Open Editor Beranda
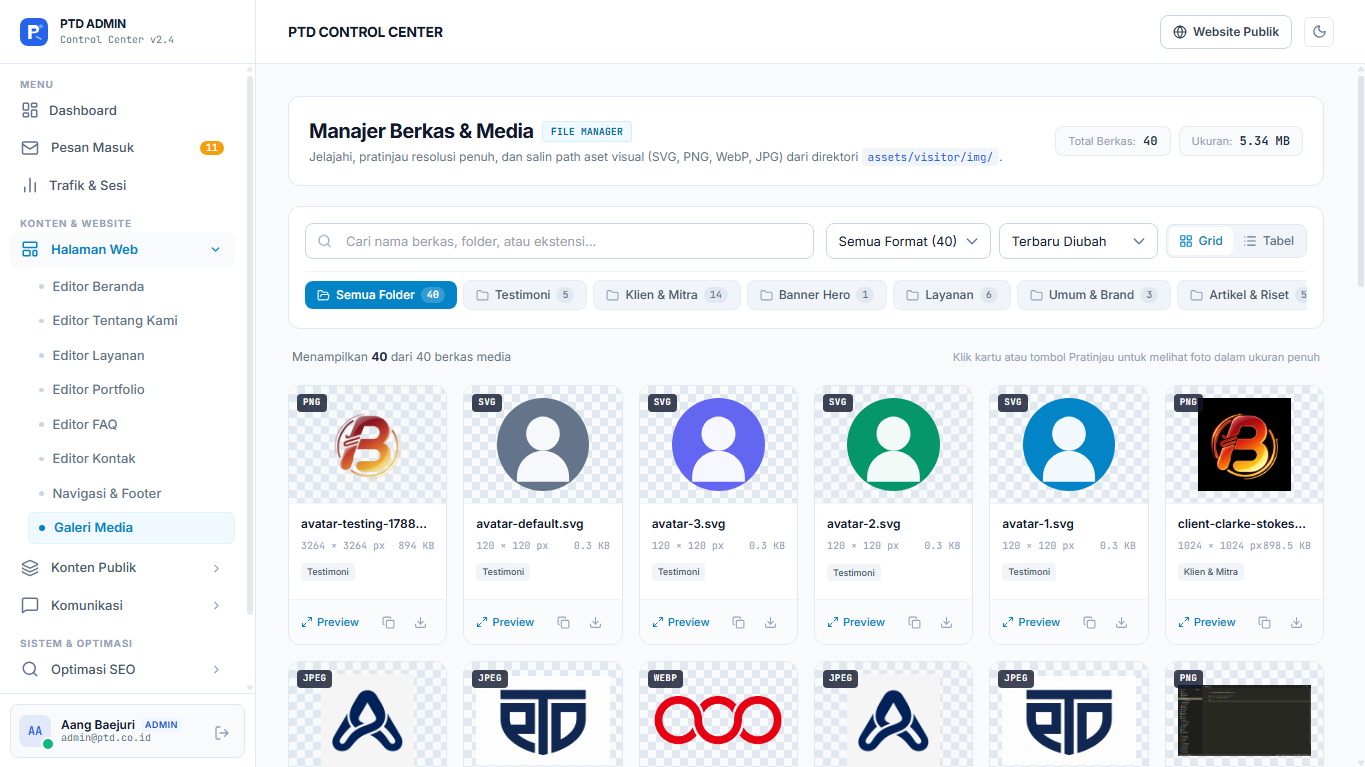 click(98, 286)
